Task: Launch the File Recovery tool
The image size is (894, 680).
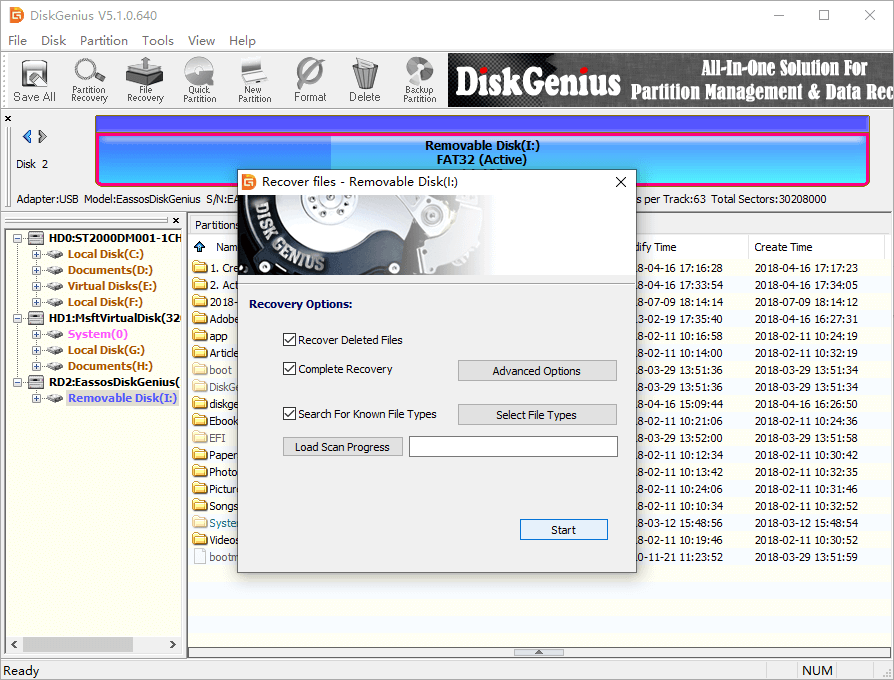Action: click(145, 80)
